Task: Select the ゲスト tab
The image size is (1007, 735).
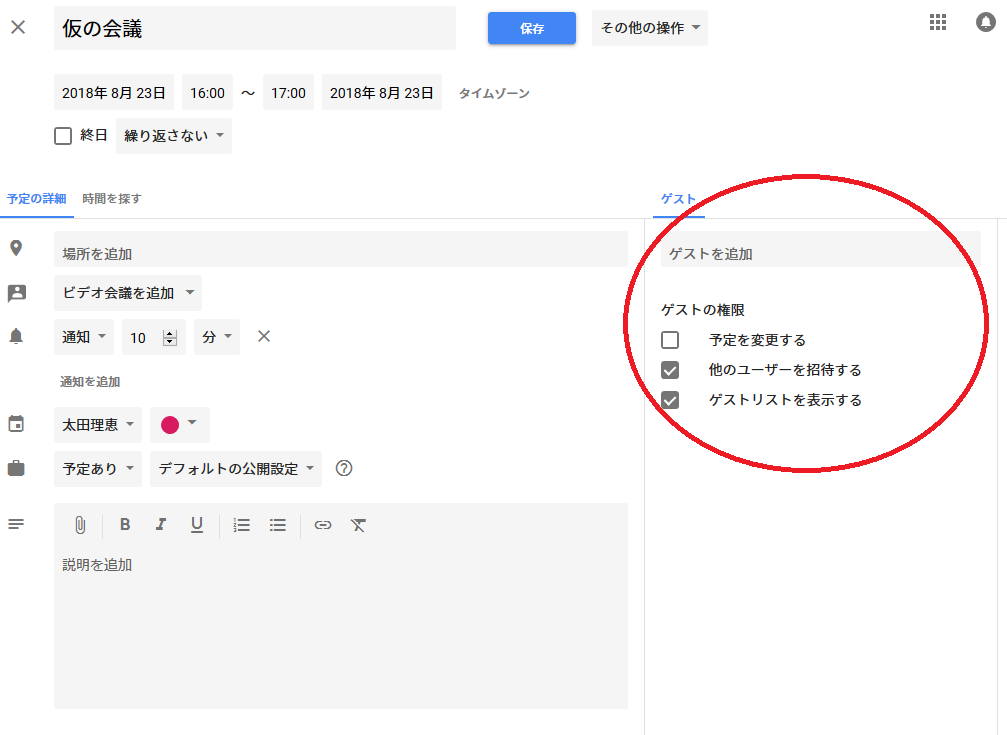Action: point(679,199)
